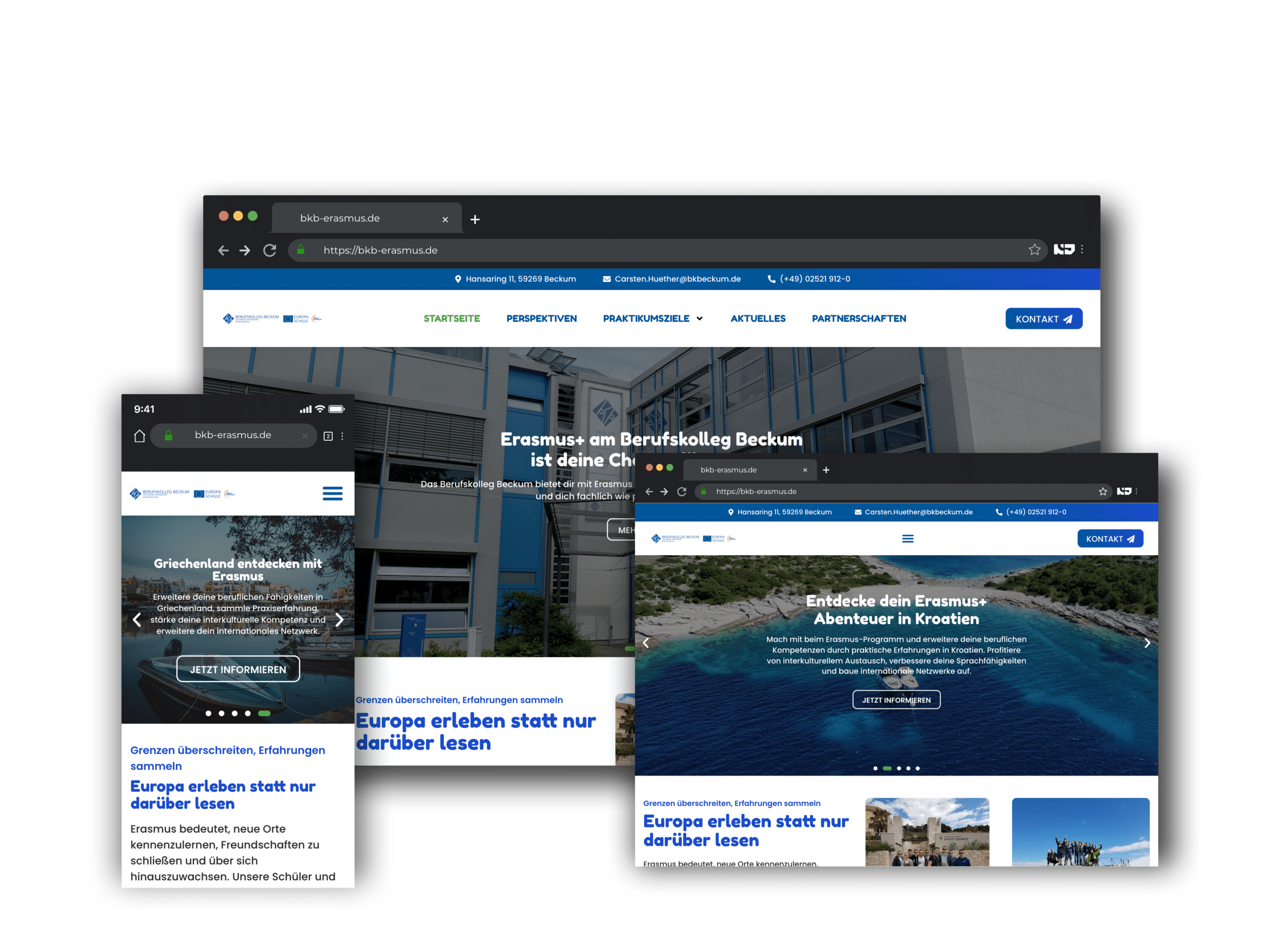Click Hansaring 11 address in small window top bar
Image resolution: width=1270 pixels, height=952 pixels.
click(779, 512)
